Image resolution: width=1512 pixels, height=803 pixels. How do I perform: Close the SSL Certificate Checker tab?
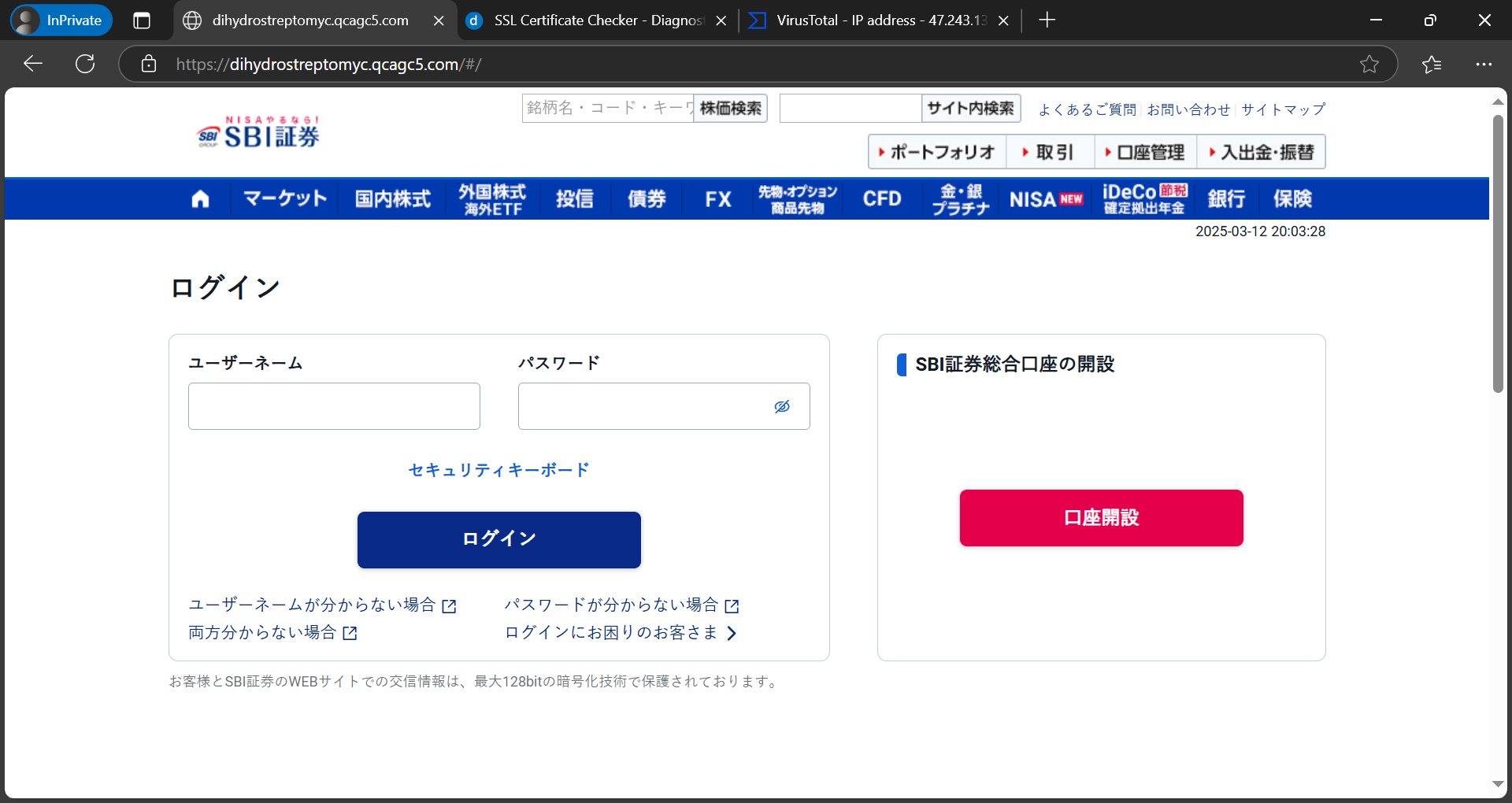721,21
